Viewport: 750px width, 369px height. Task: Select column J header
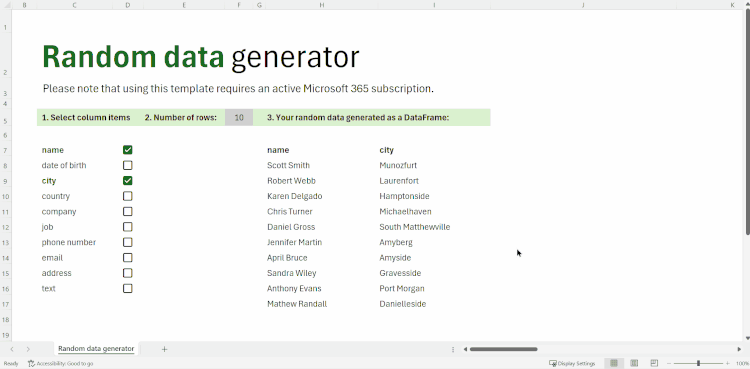click(584, 5)
